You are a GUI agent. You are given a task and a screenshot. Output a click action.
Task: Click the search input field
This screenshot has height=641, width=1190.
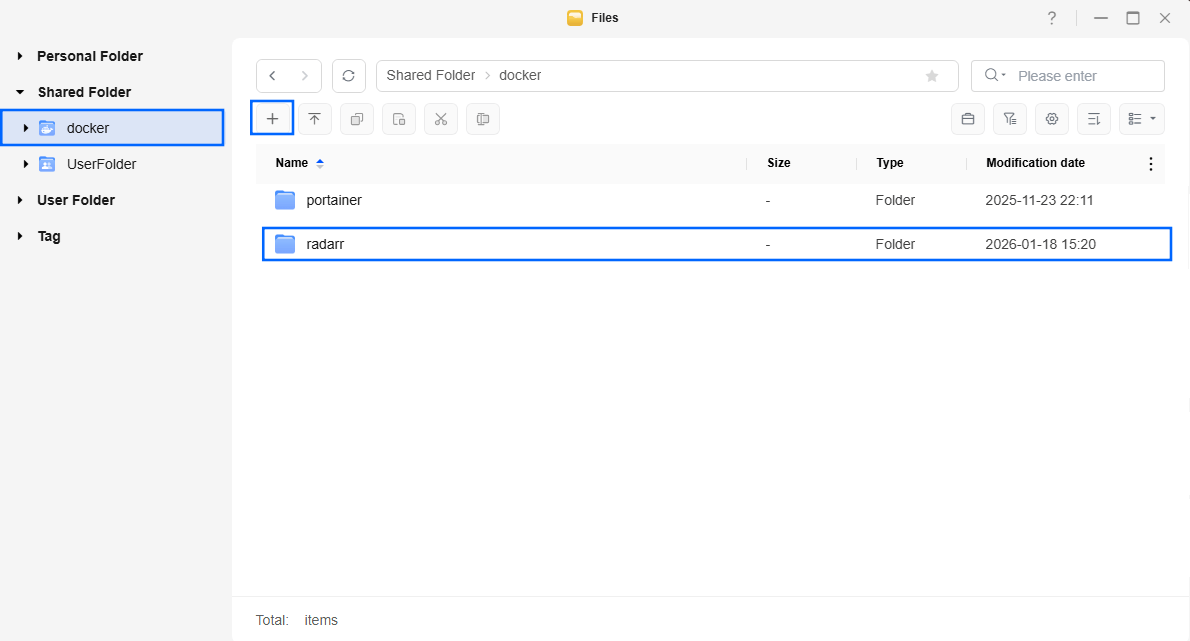point(1085,76)
